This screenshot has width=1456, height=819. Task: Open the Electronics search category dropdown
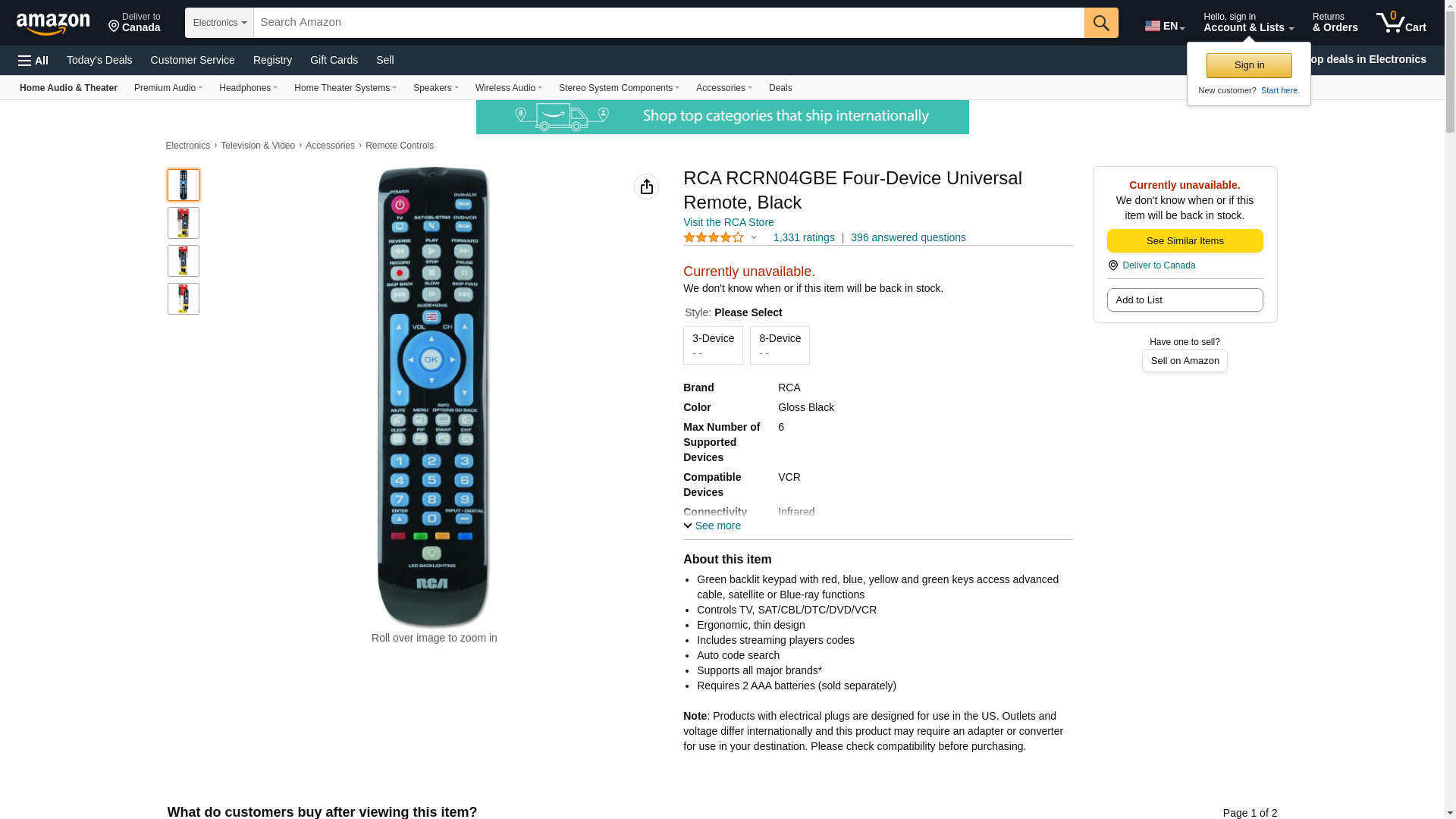219,23
